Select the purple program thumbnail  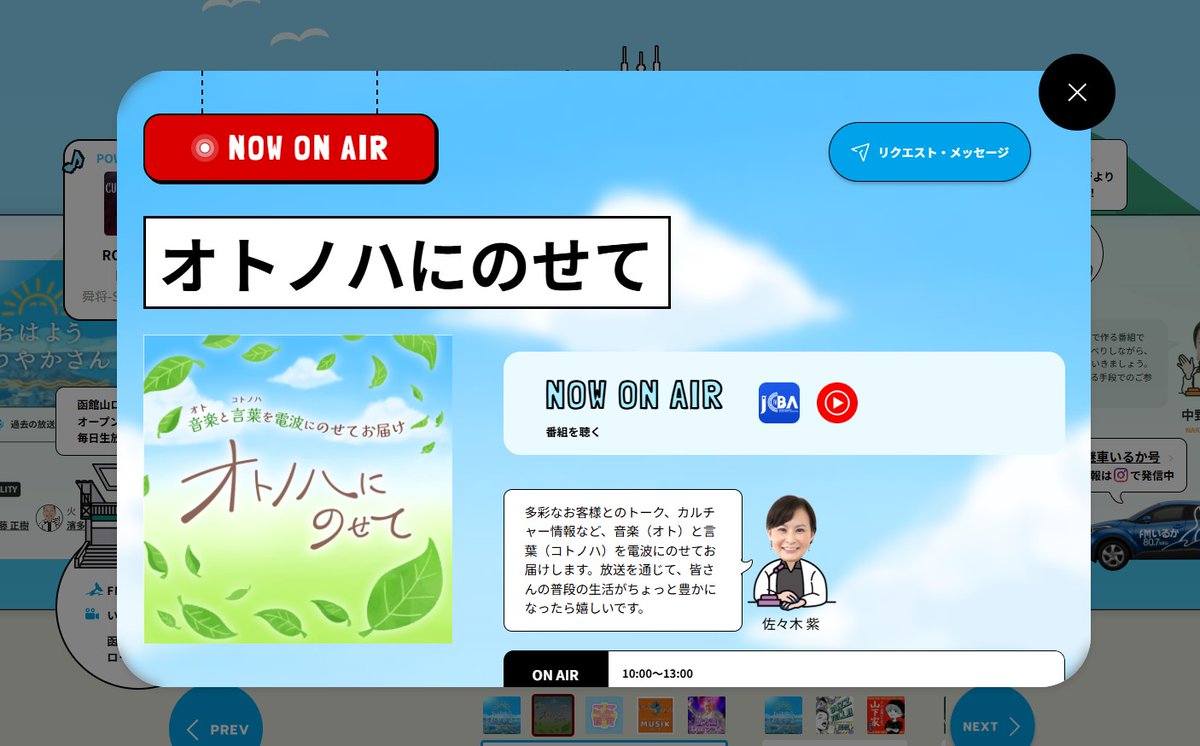click(706, 715)
